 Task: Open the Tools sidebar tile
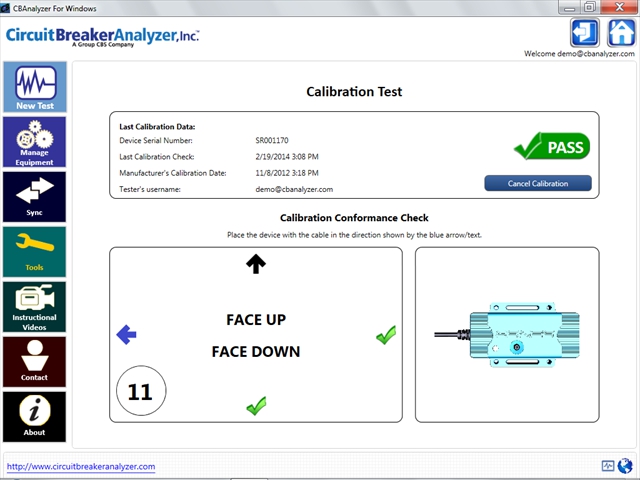click(x=34, y=252)
